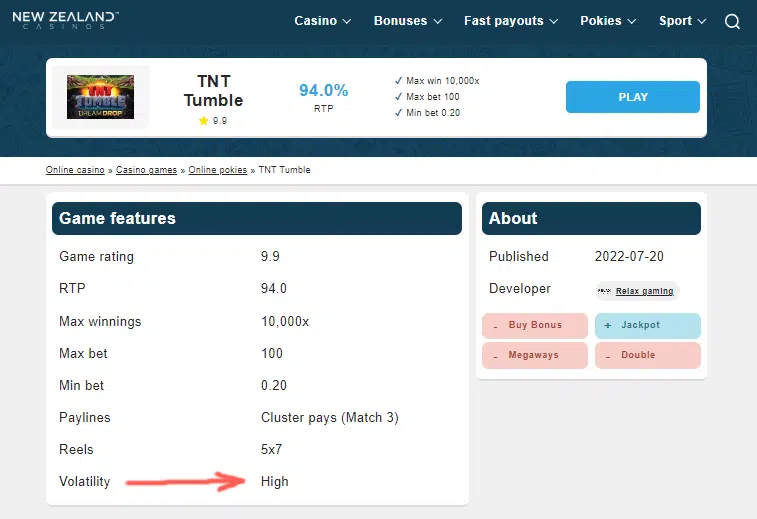
Task: Click the RTP value 94.0 in table
Action: (274, 288)
